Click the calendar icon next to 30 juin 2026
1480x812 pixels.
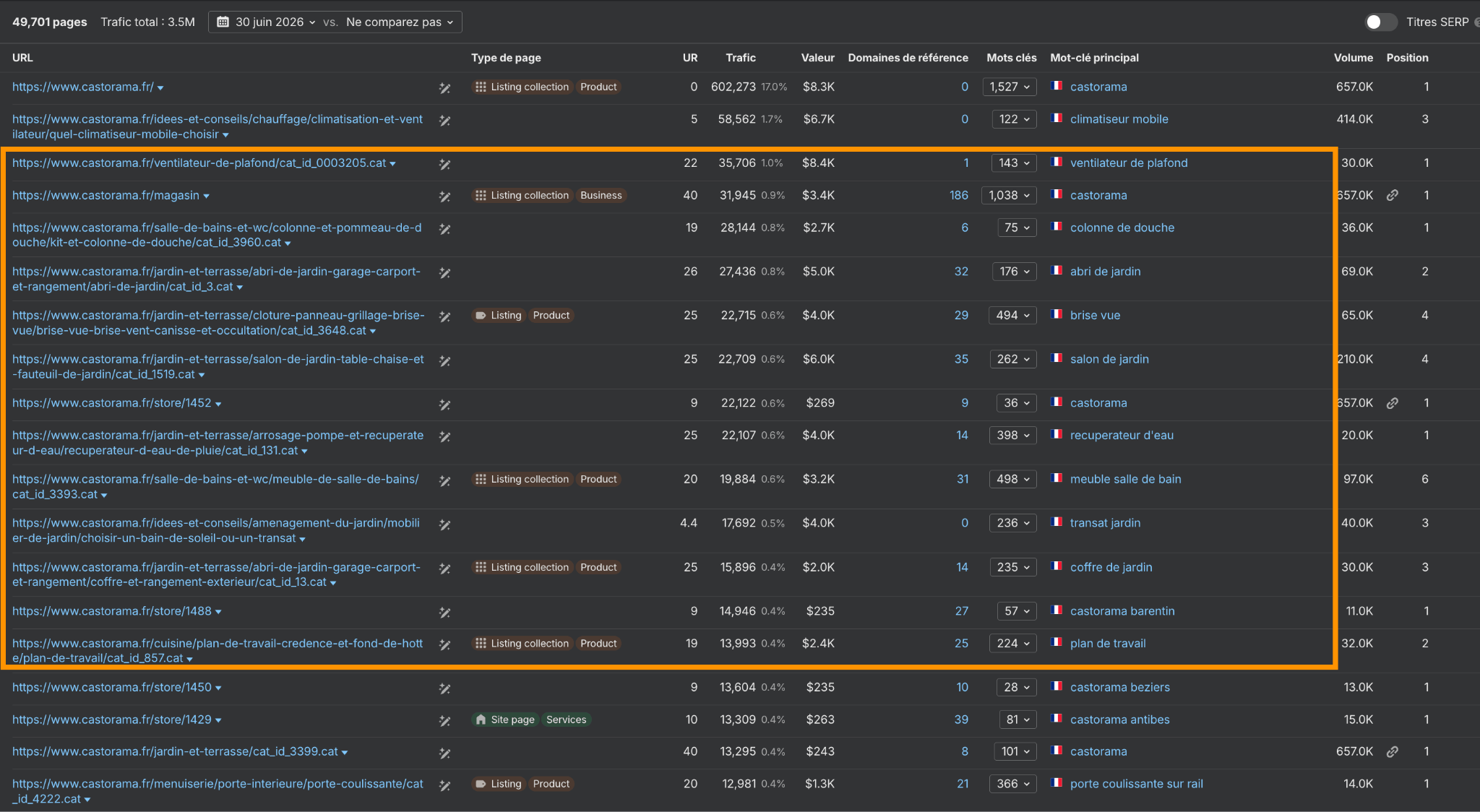tap(223, 22)
